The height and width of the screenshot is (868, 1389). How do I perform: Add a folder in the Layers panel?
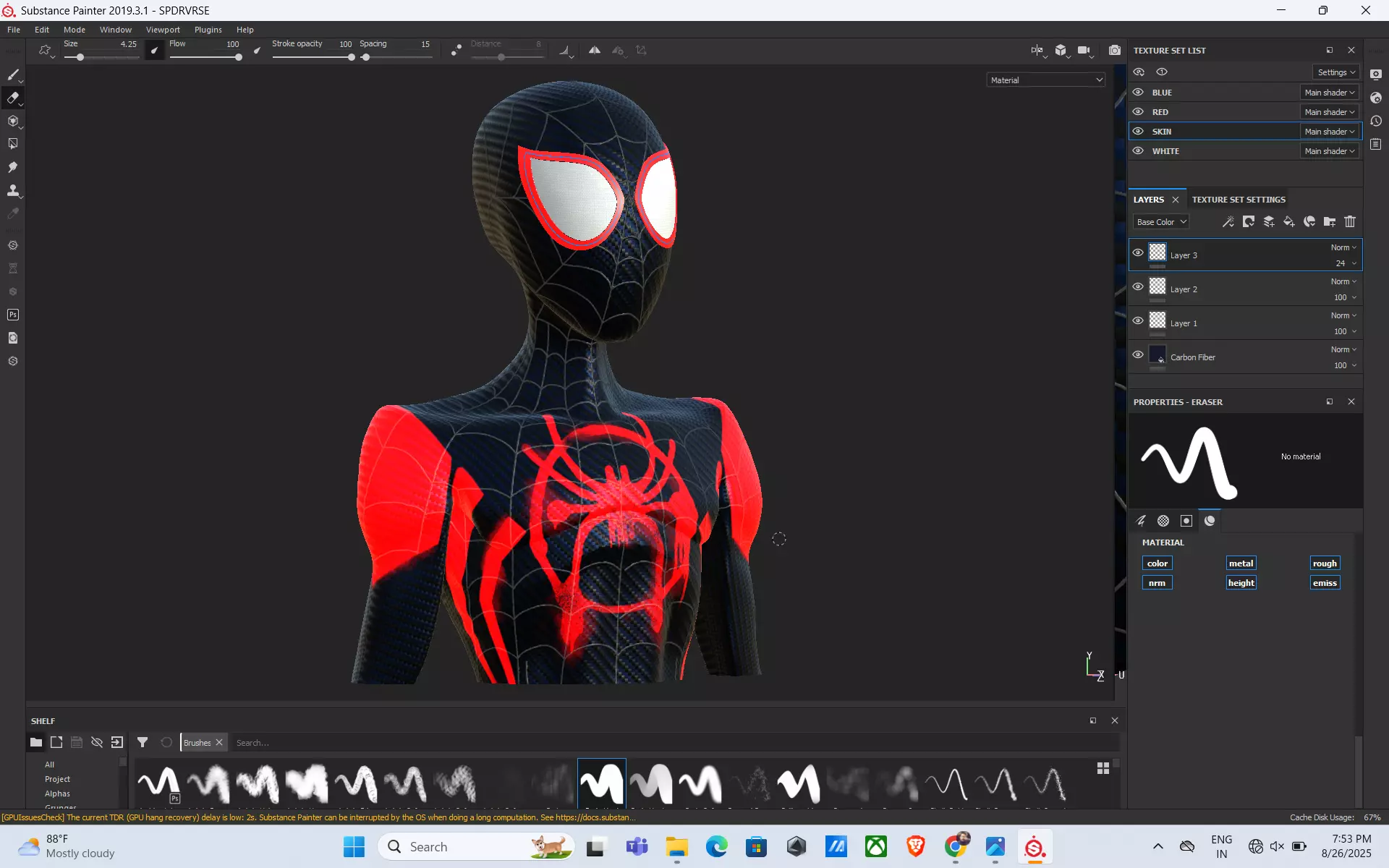[1330, 221]
